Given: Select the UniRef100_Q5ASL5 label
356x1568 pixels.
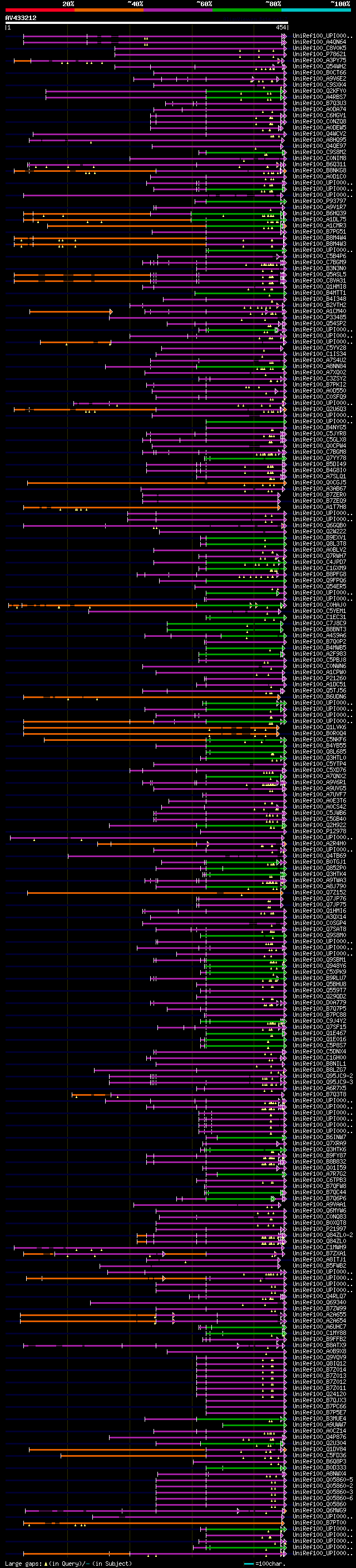Looking at the screenshot, I should point(319,275).
